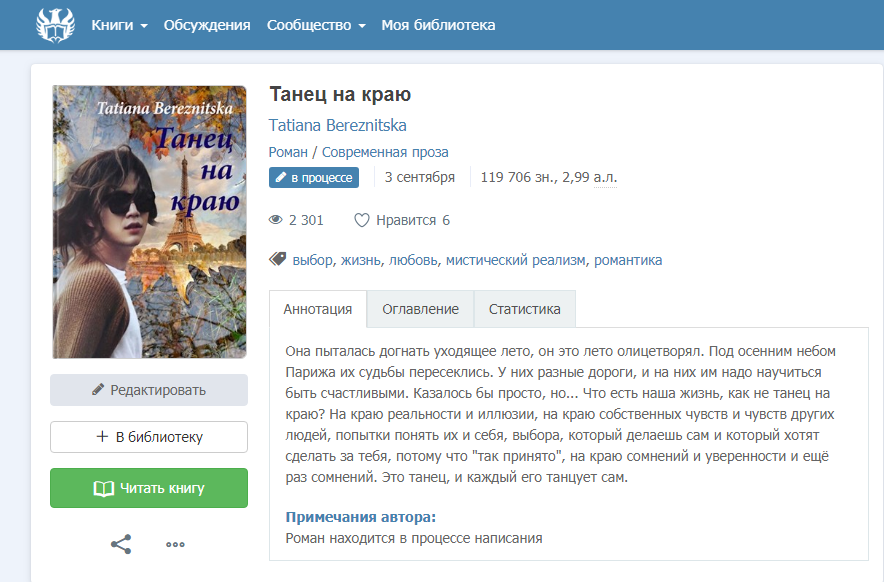Add book with В библиотеку button
The height and width of the screenshot is (582, 884).
click(149, 437)
